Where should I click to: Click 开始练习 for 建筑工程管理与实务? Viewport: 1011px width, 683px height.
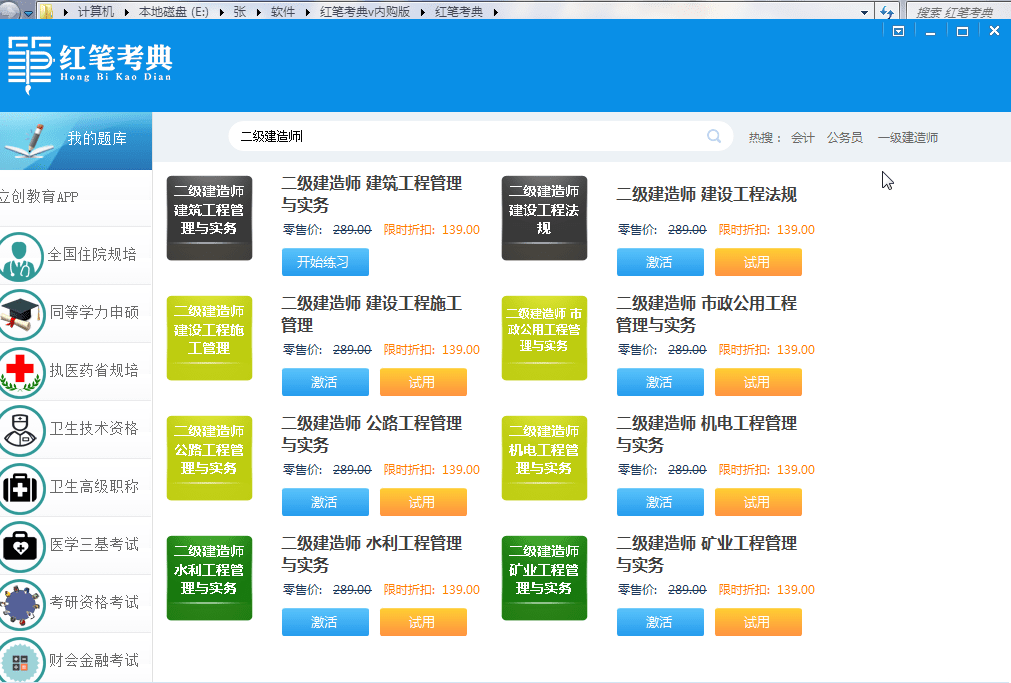point(325,262)
